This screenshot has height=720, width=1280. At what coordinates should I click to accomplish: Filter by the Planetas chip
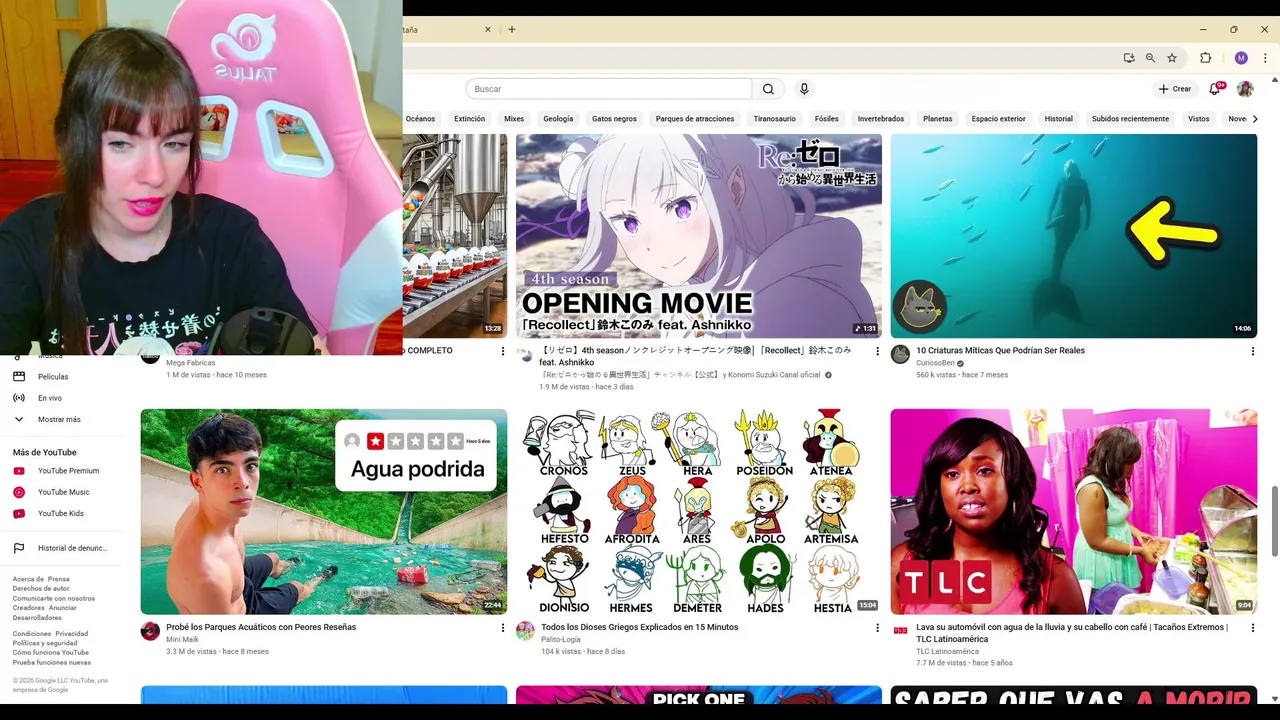[938, 119]
